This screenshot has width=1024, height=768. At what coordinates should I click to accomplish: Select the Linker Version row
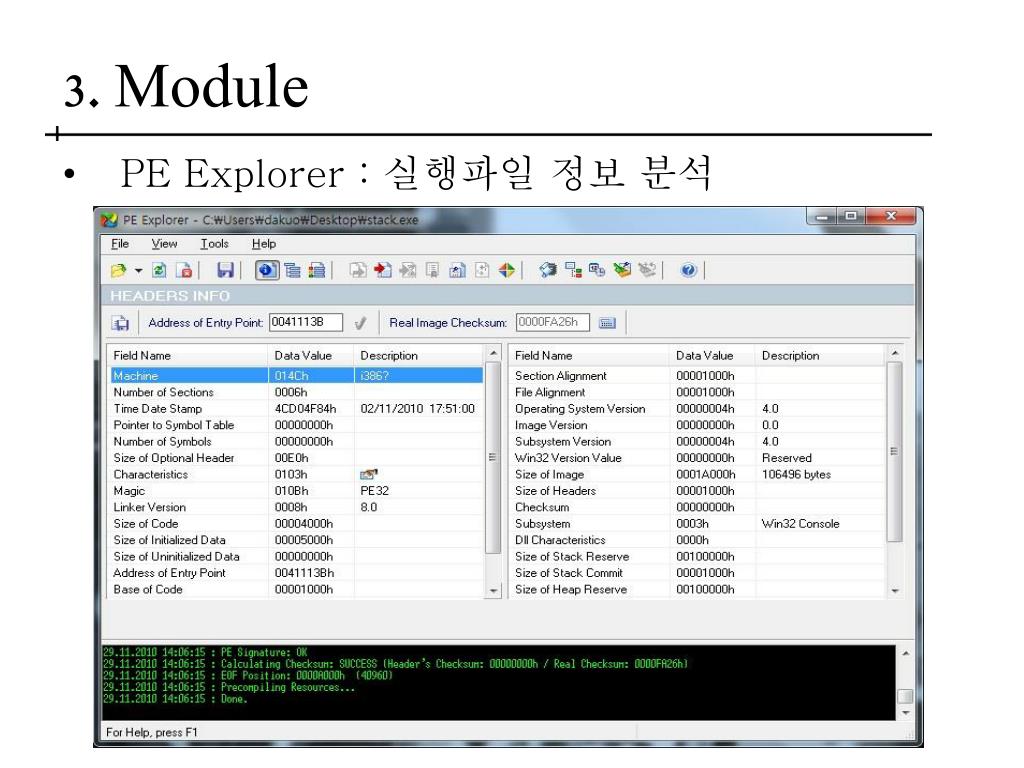(297, 507)
